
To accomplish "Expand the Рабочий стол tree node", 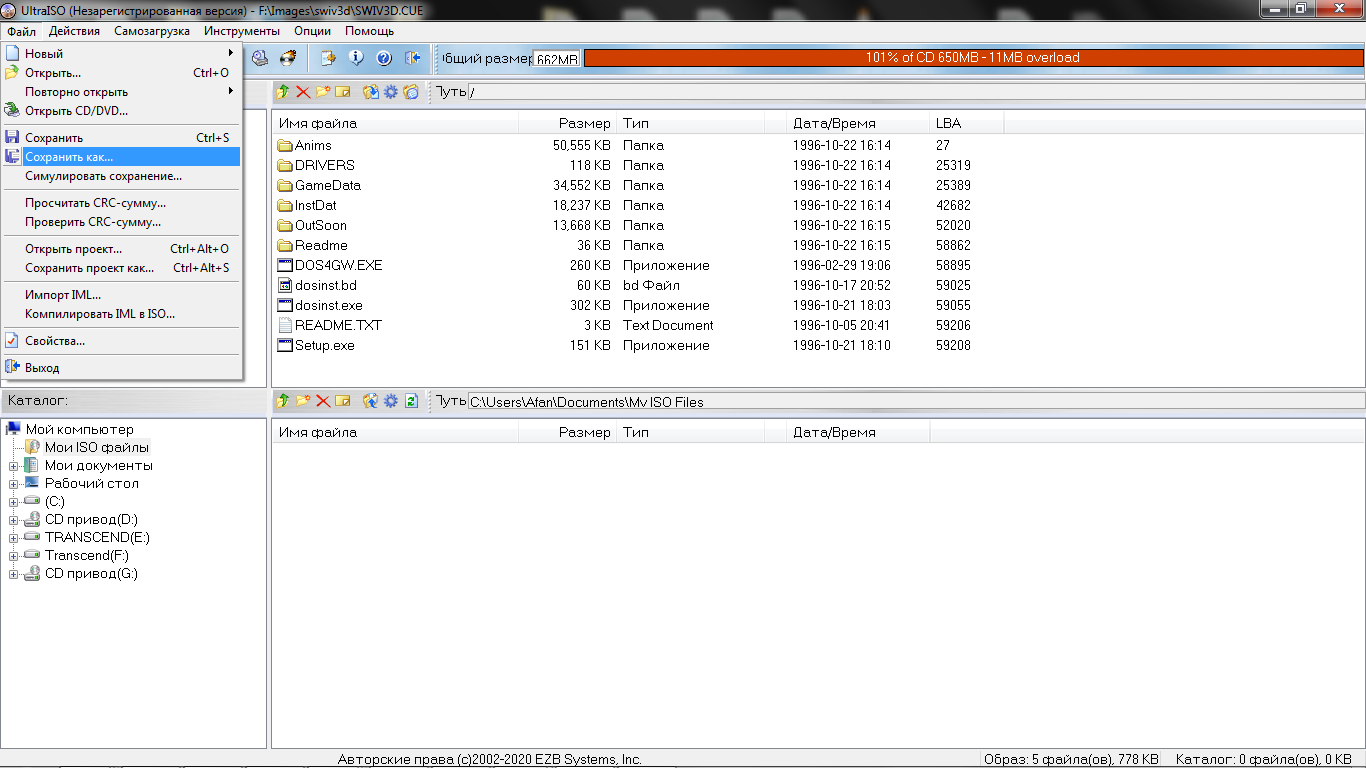I will pos(14,484).
